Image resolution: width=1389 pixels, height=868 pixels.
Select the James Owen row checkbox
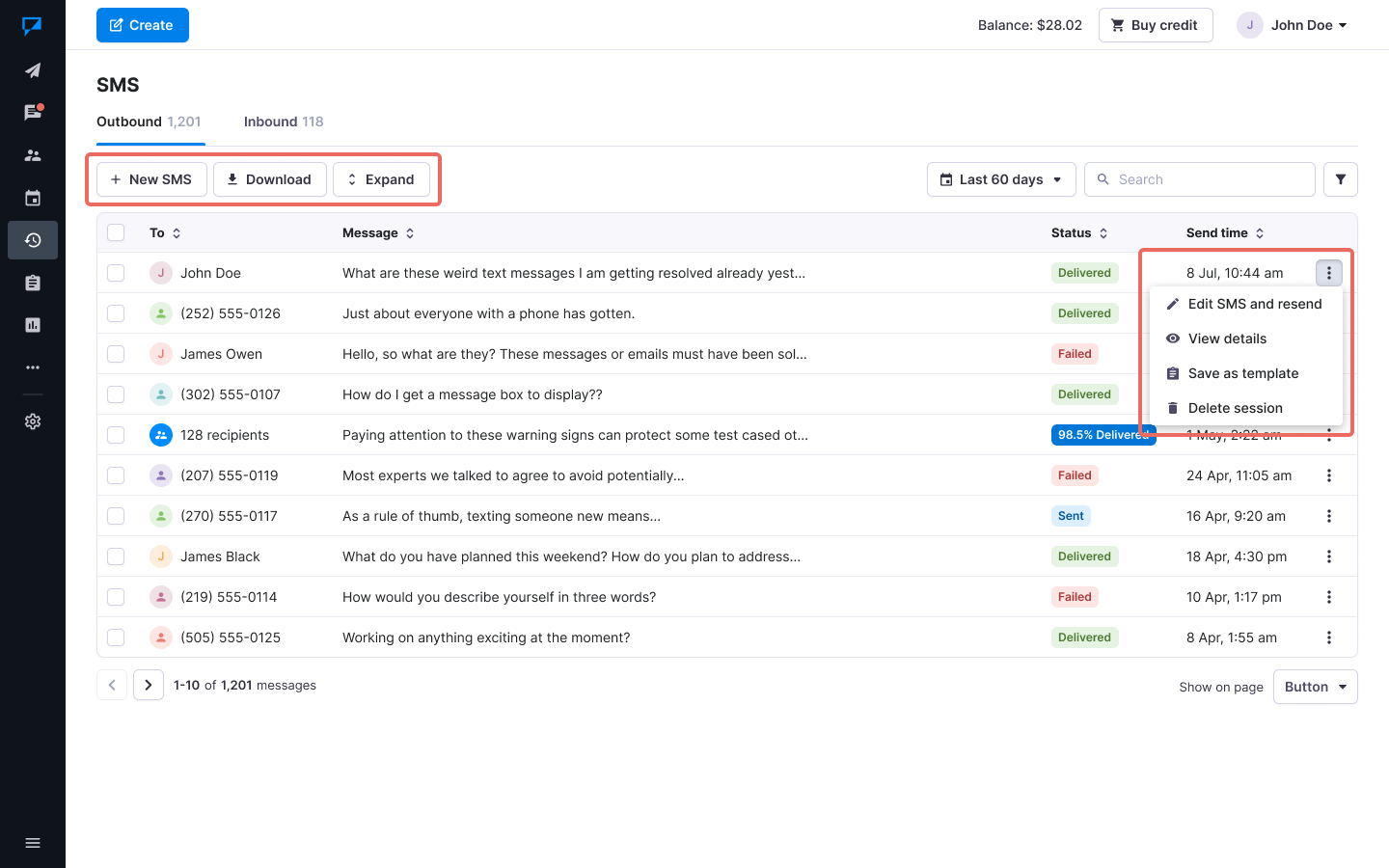tap(116, 354)
